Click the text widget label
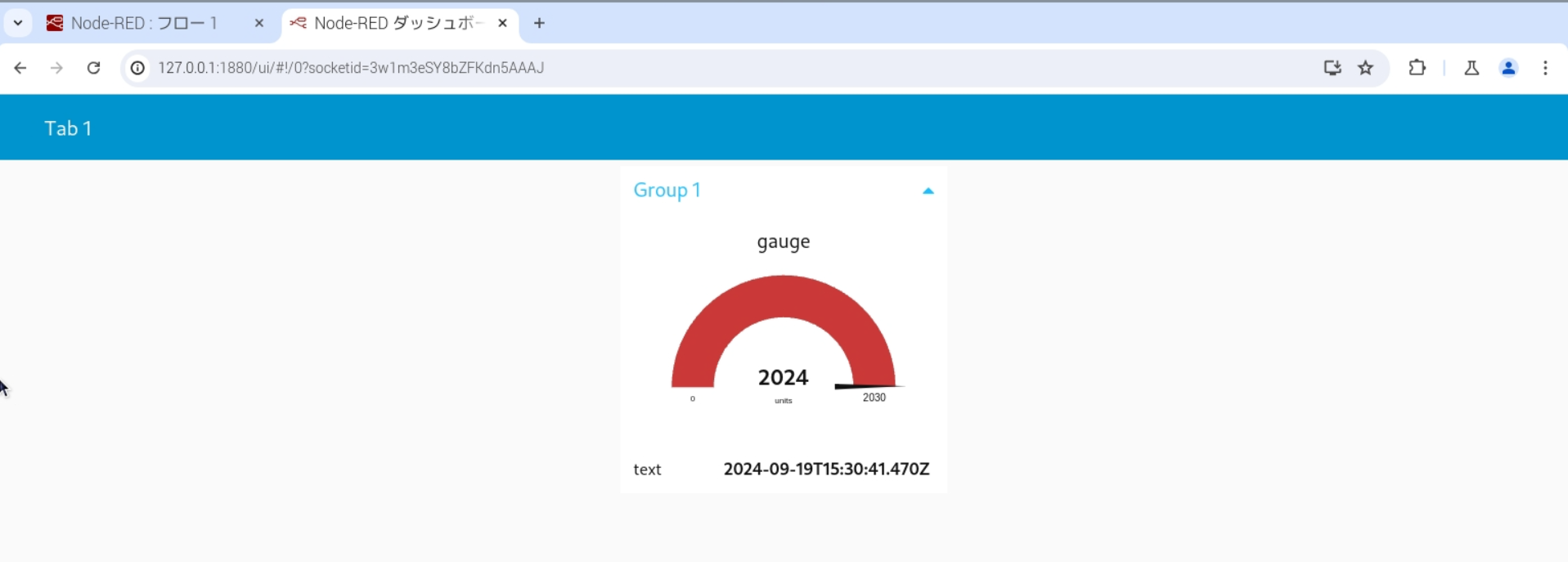 coord(647,470)
